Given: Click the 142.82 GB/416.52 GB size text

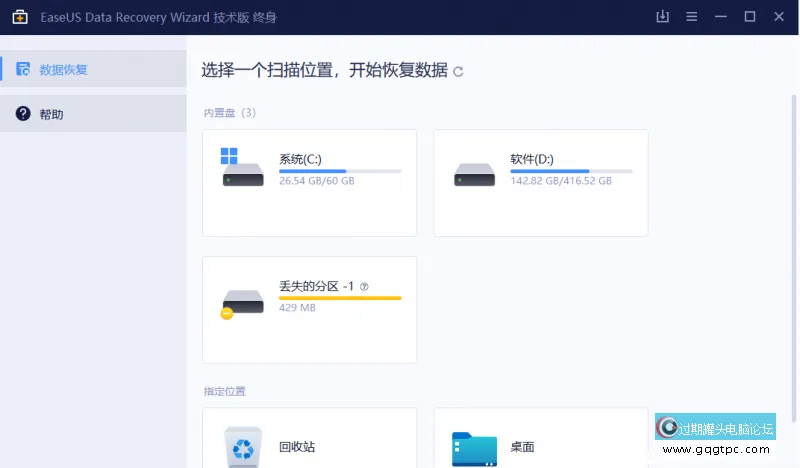Looking at the screenshot, I should click(561, 181).
